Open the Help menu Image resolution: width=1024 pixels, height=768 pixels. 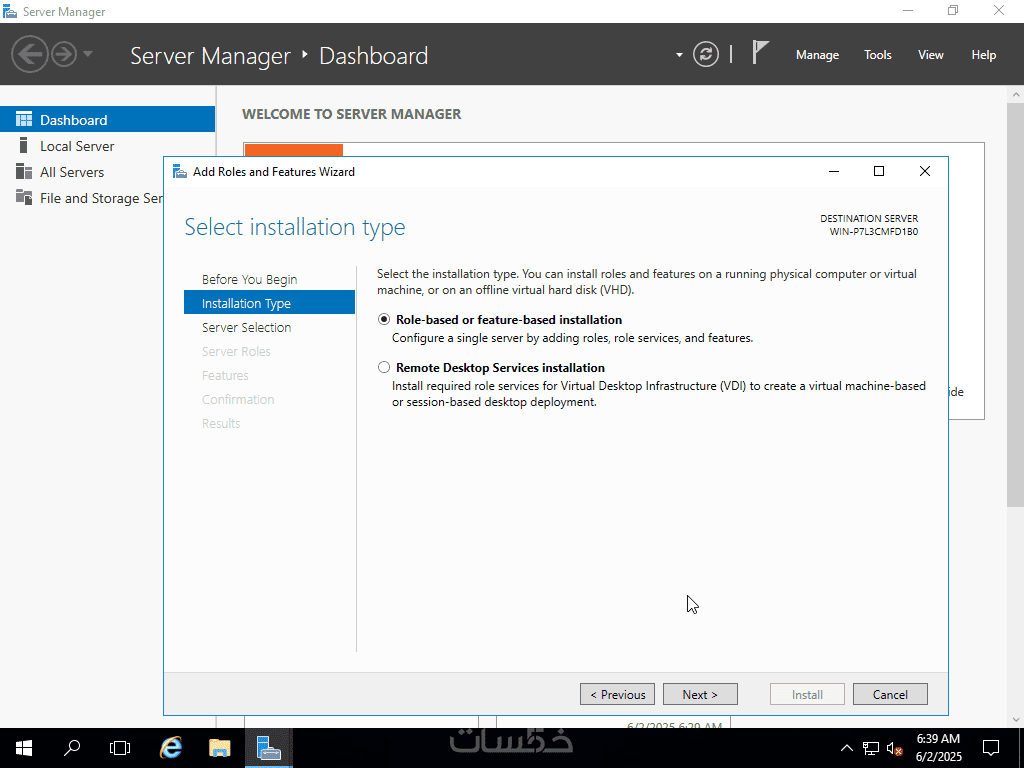click(984, 55)
